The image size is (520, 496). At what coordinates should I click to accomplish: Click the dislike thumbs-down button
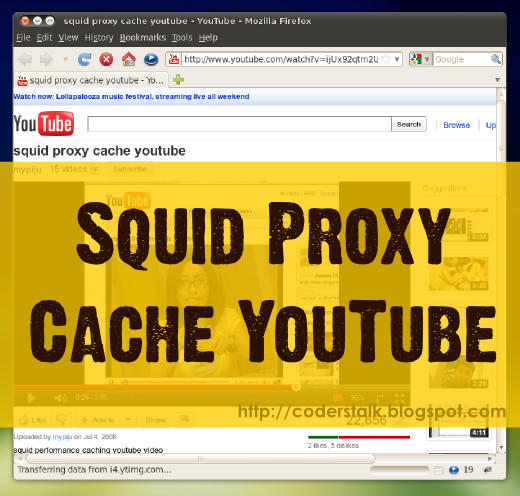pos(61,420)
